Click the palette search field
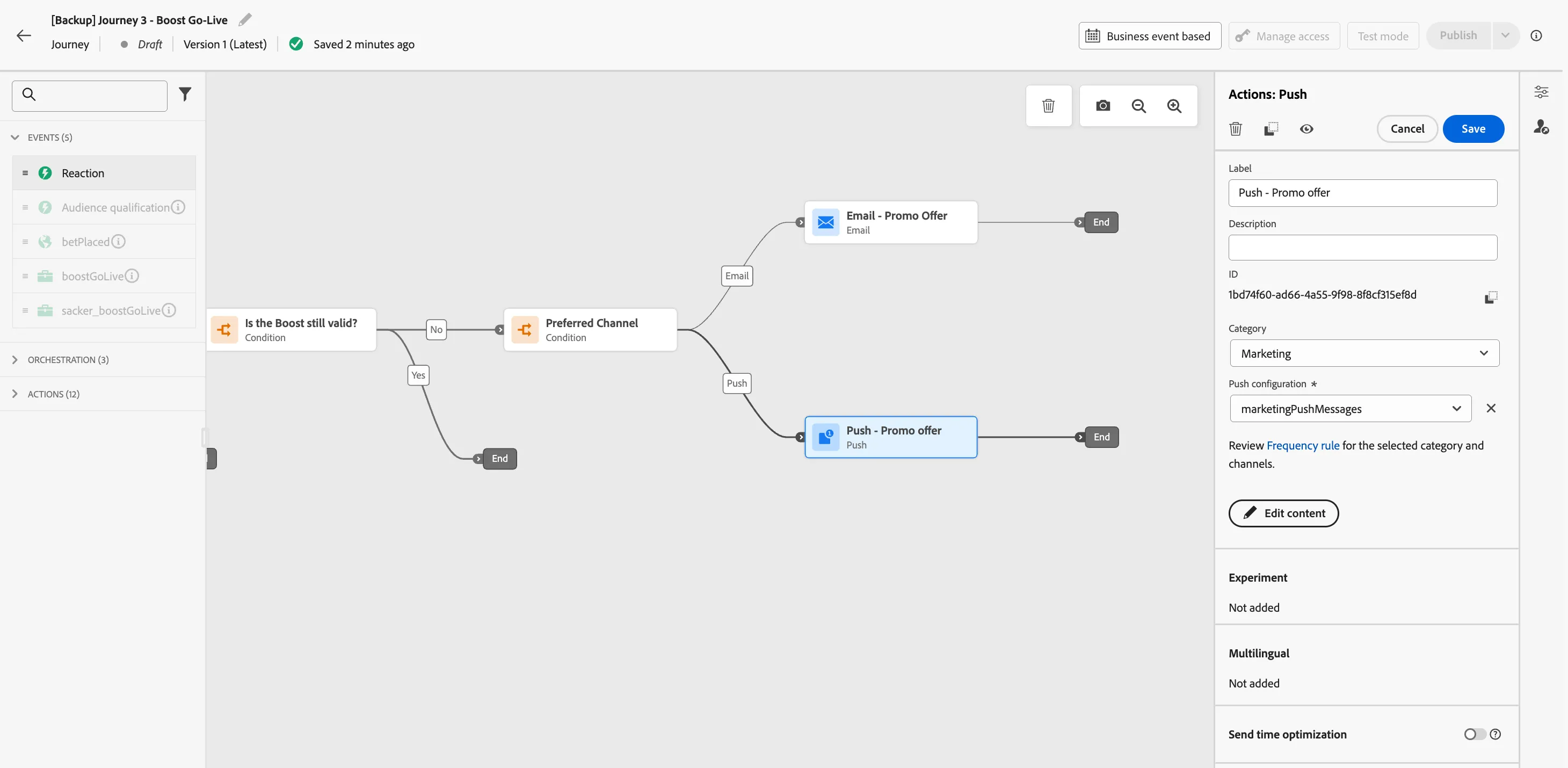The image size is (1568, 768). point(90,96)
